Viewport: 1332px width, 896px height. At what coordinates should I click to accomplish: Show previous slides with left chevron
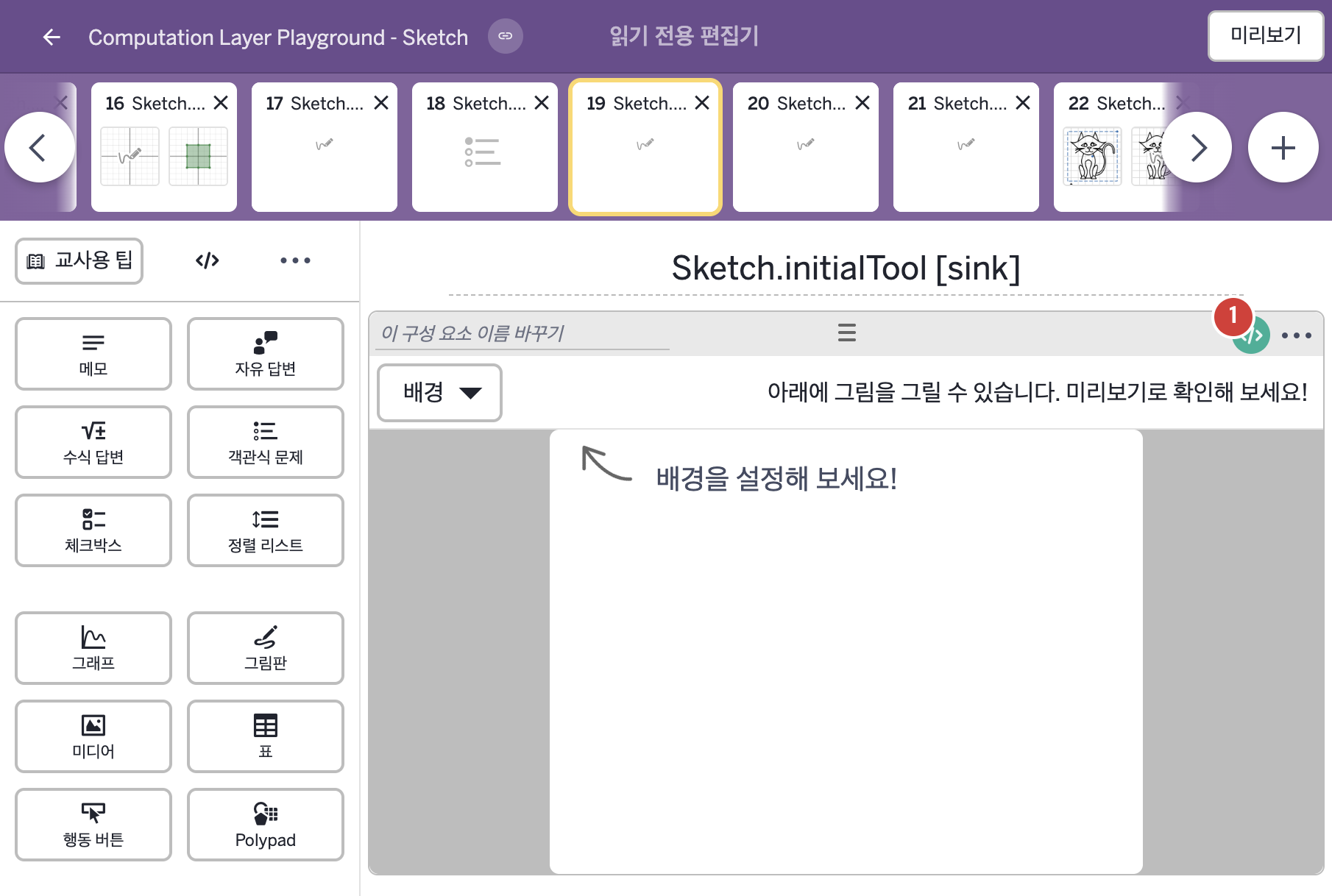tap(39, 147)
